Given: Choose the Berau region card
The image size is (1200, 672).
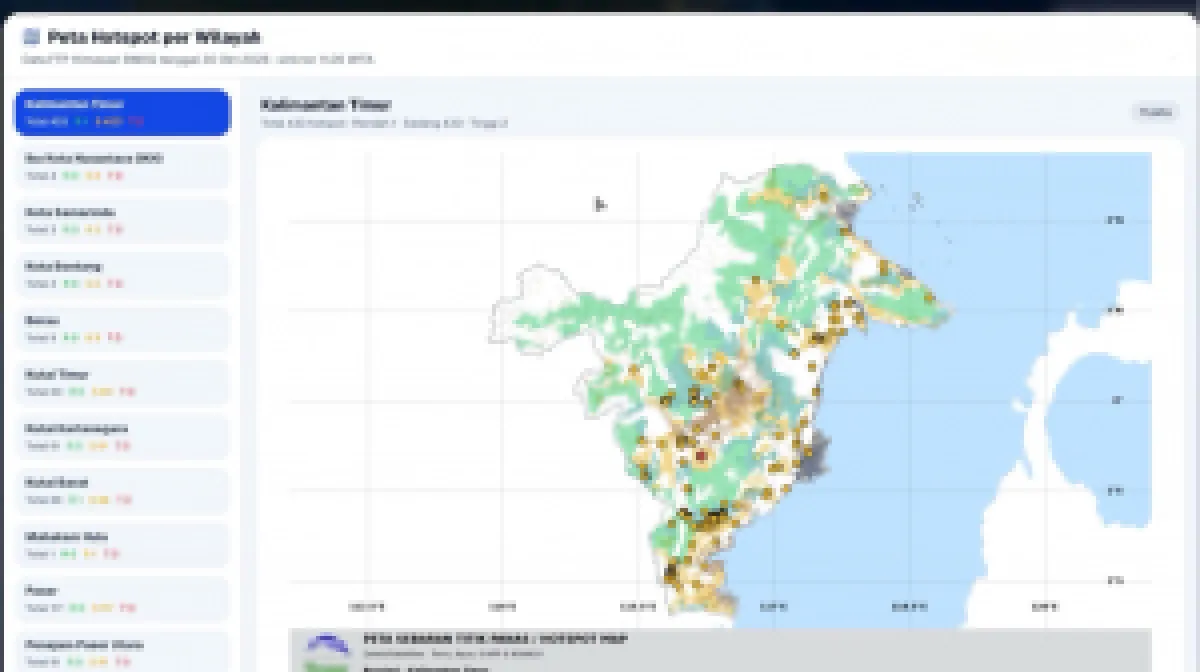Looking at the screenshot, I should (x=122, y=328).
